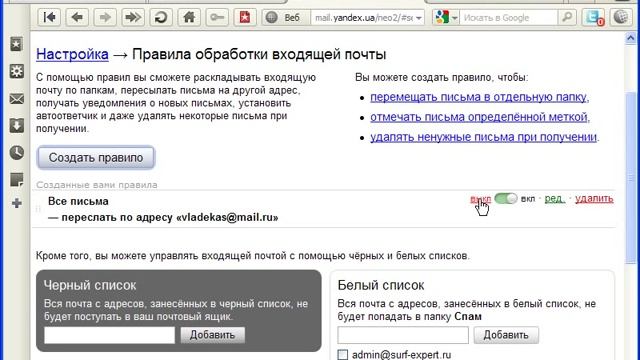
Task: Click the plus icon in sidebar
Action: (x=17, y=203)
